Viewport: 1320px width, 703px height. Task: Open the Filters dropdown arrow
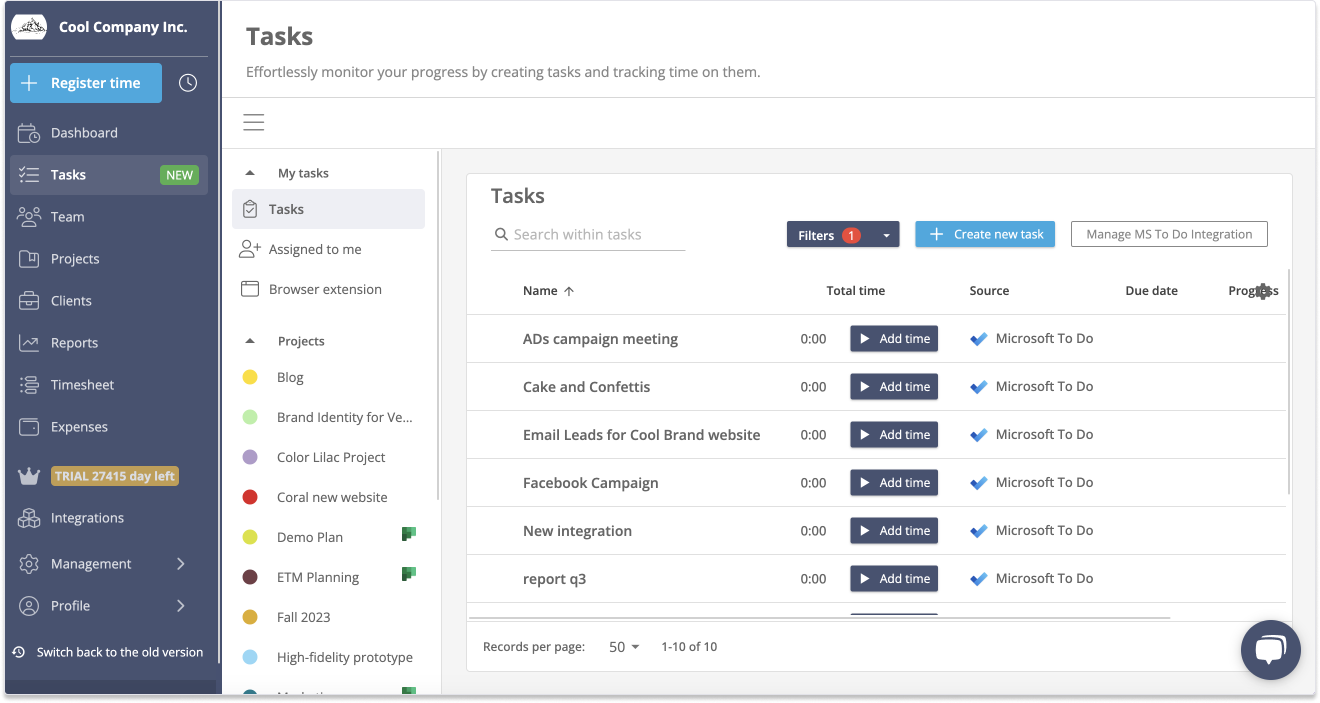[885, 235]
